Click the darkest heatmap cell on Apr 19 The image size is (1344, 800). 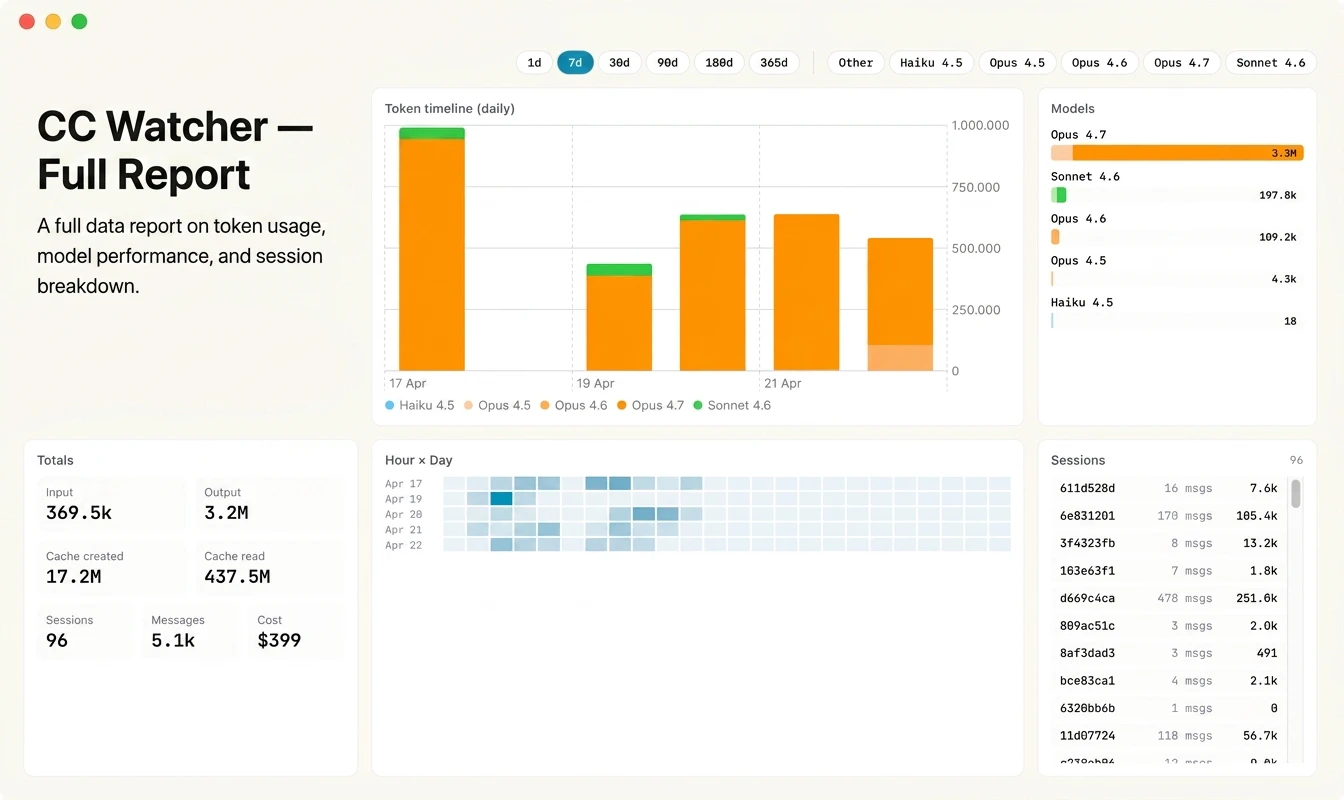tap(500, 499)
